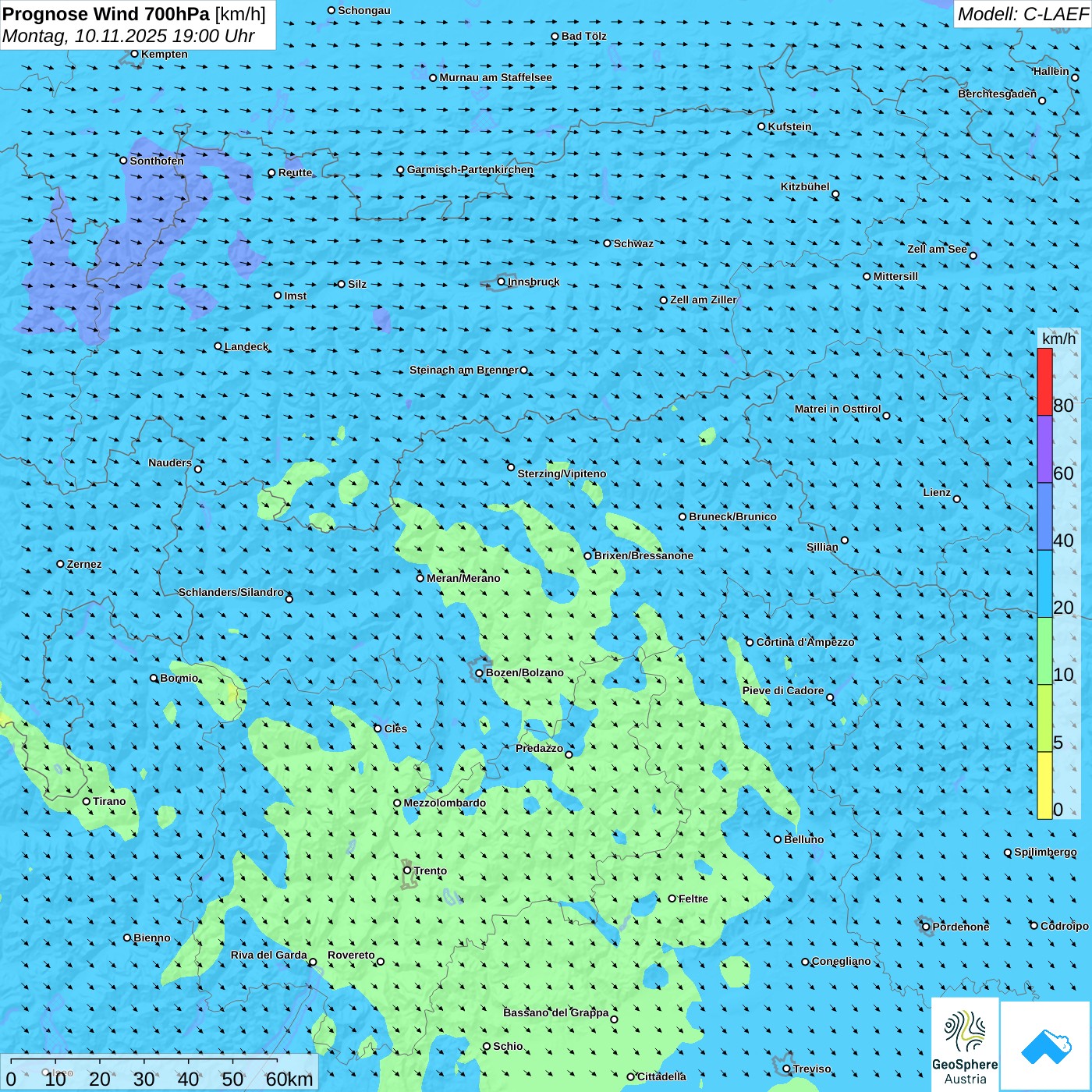The height and width of the screenshot is (1092, 1092).
Task: Click the Mezzolombardo label
Action: point(445,803)
